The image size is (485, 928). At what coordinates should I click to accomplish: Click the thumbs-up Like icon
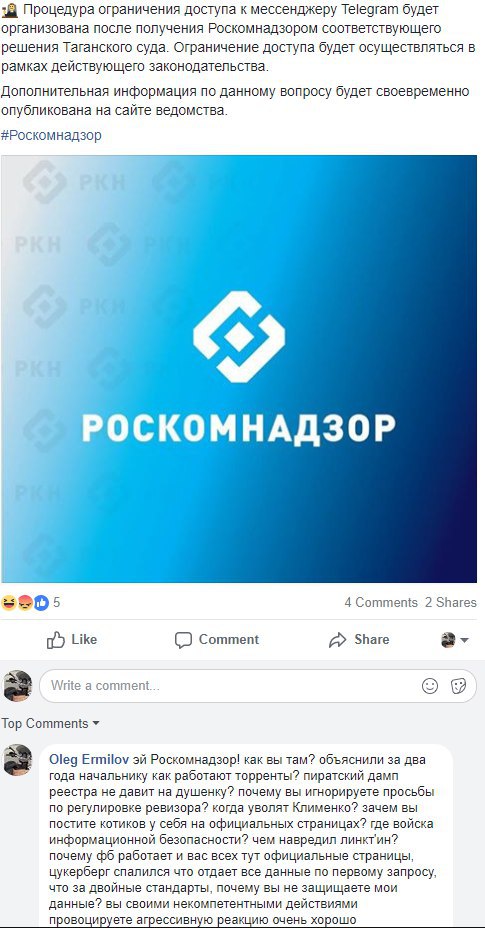tap(56, 640)
